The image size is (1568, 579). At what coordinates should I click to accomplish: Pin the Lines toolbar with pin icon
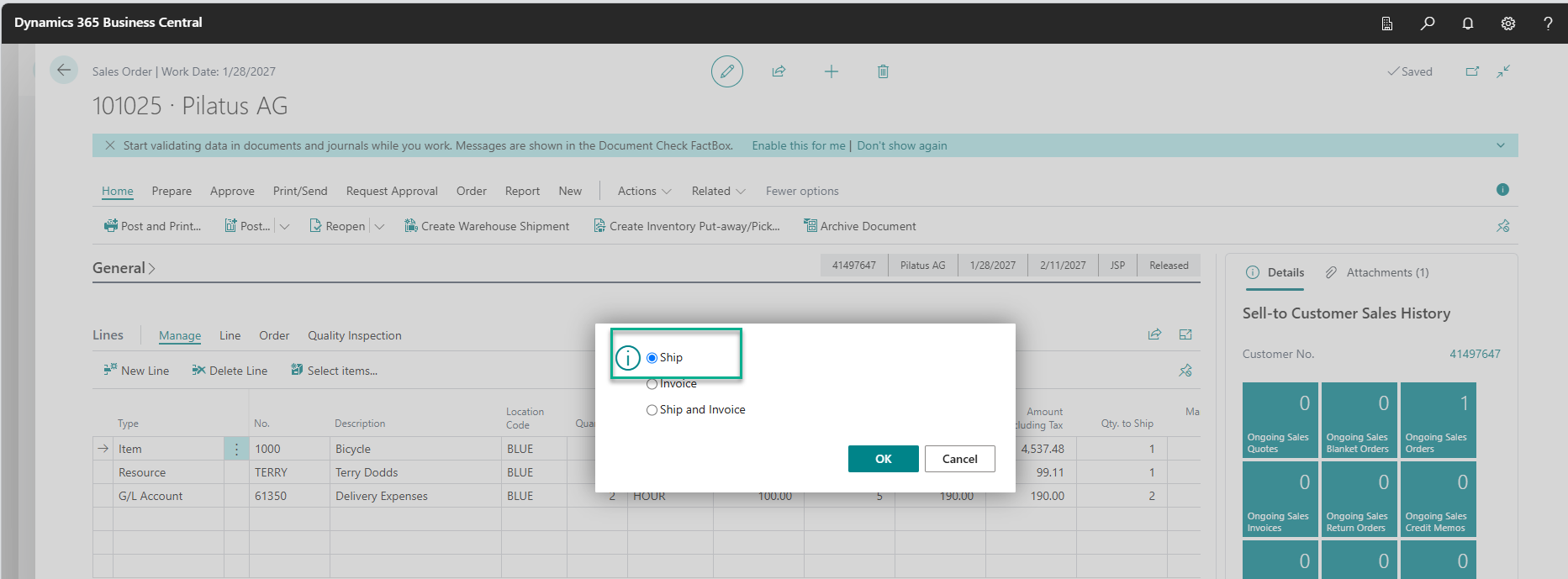tap(1185, 371)
